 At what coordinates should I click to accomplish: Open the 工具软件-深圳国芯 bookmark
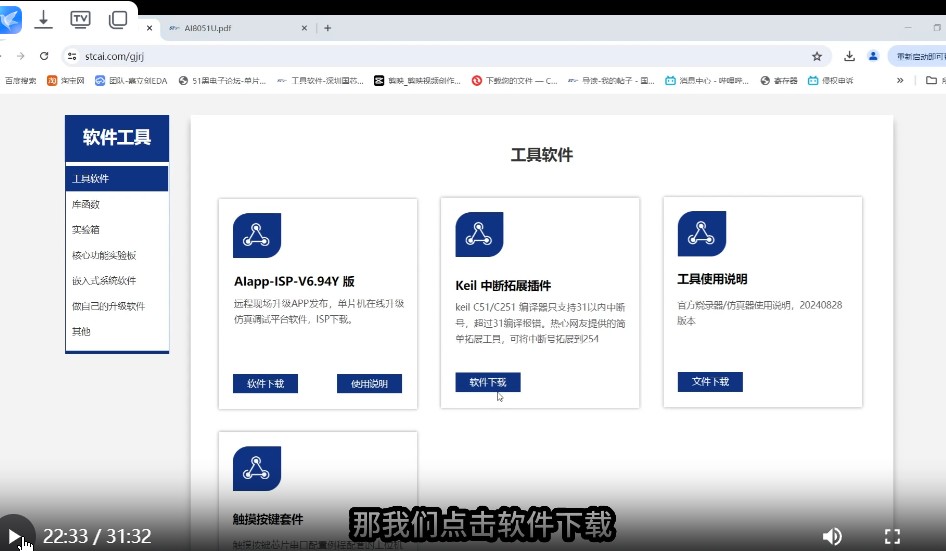(320, 80)
